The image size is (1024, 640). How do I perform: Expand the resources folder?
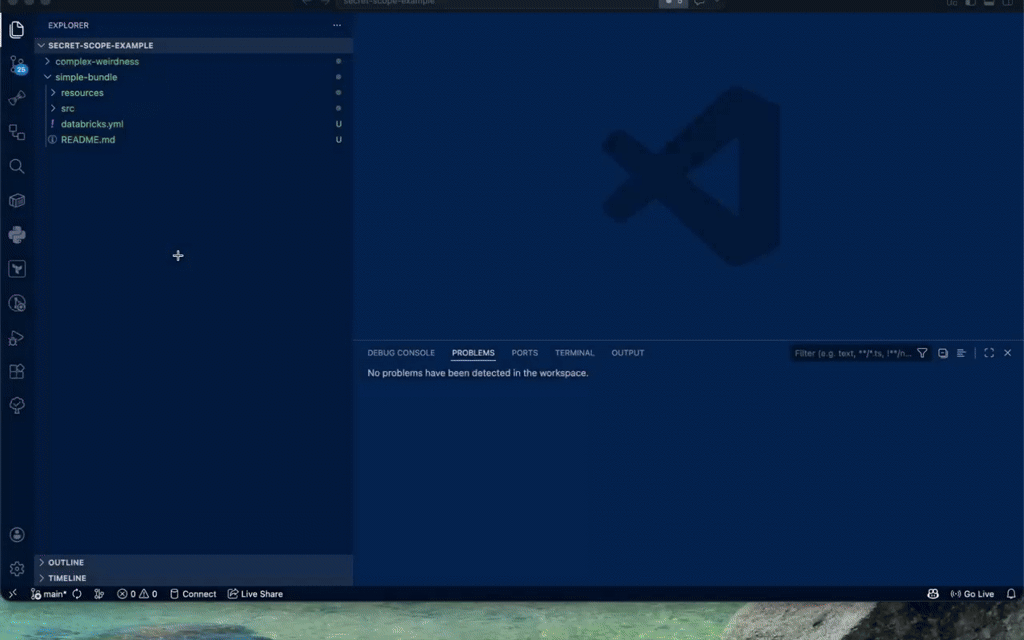tap(194, 93)
